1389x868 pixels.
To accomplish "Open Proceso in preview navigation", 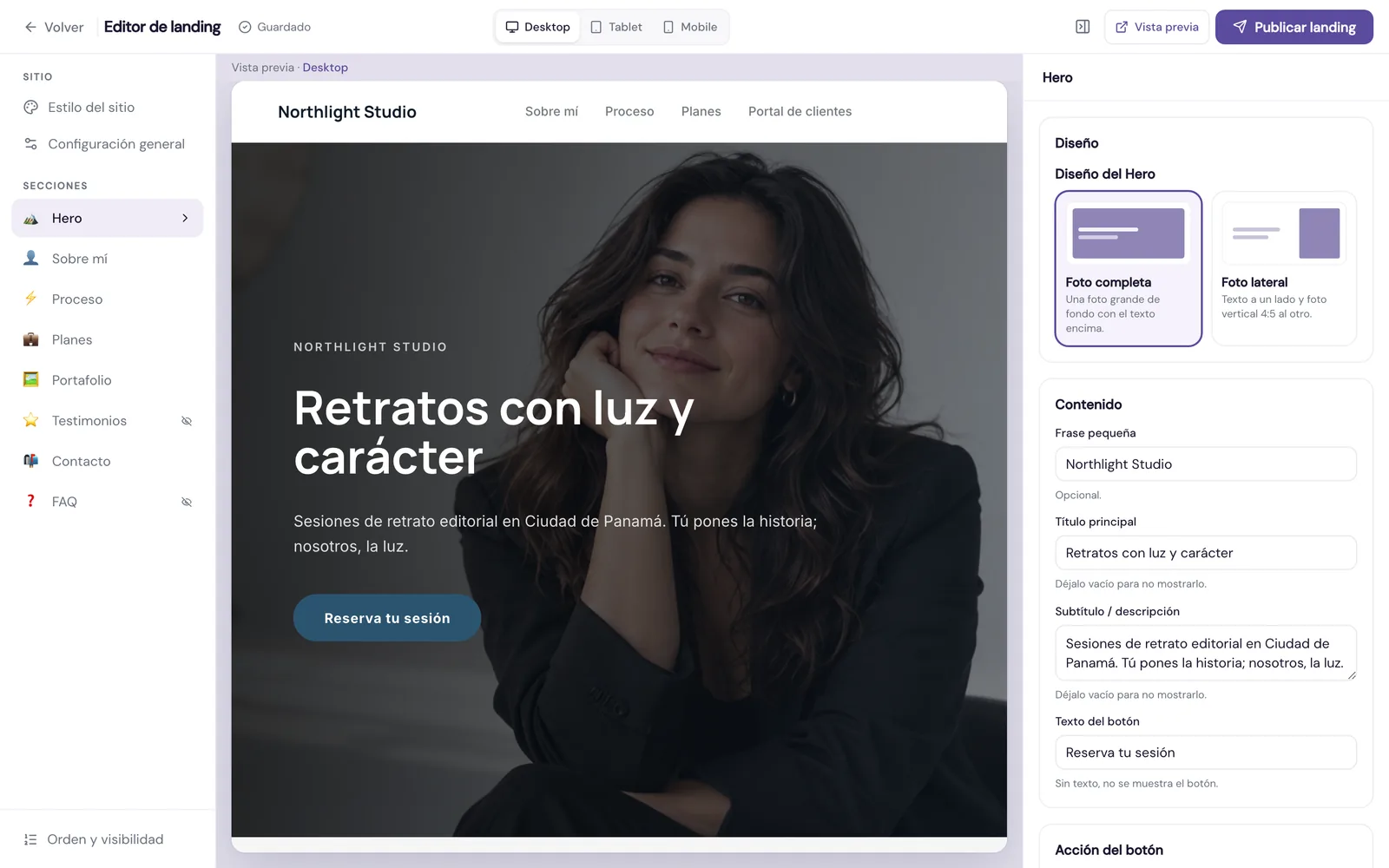I will click(x=629, y=111).
